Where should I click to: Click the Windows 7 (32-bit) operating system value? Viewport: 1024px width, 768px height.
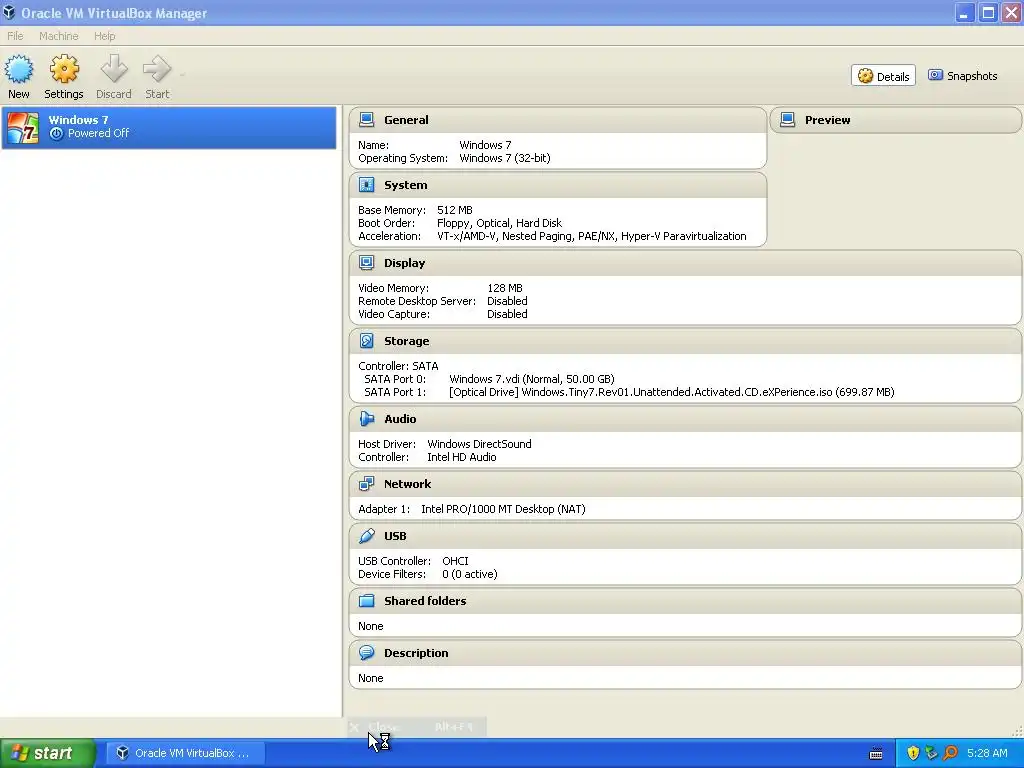[505, 158]
